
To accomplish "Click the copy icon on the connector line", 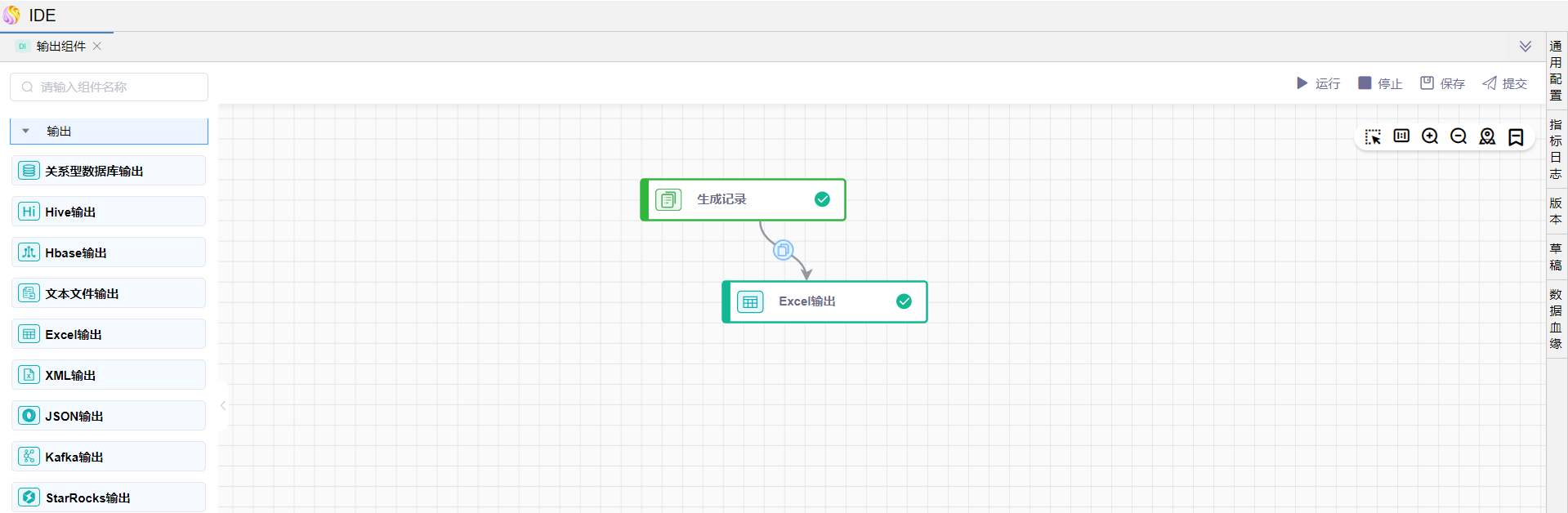I will pyautogui.click(x=783, y=250).
